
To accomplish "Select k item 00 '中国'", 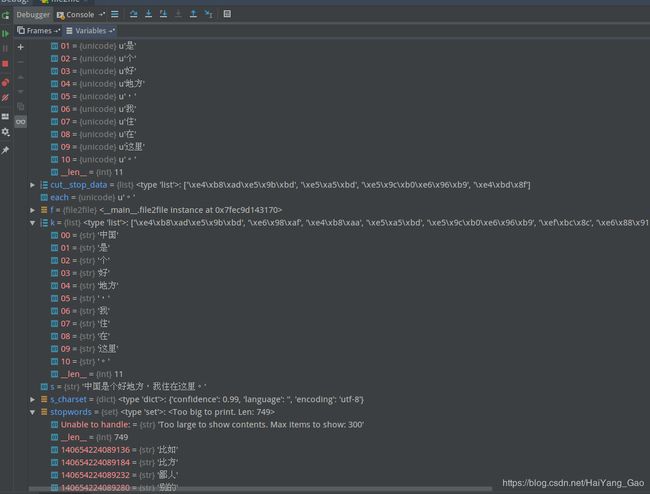I will click(x=85, y=235).
